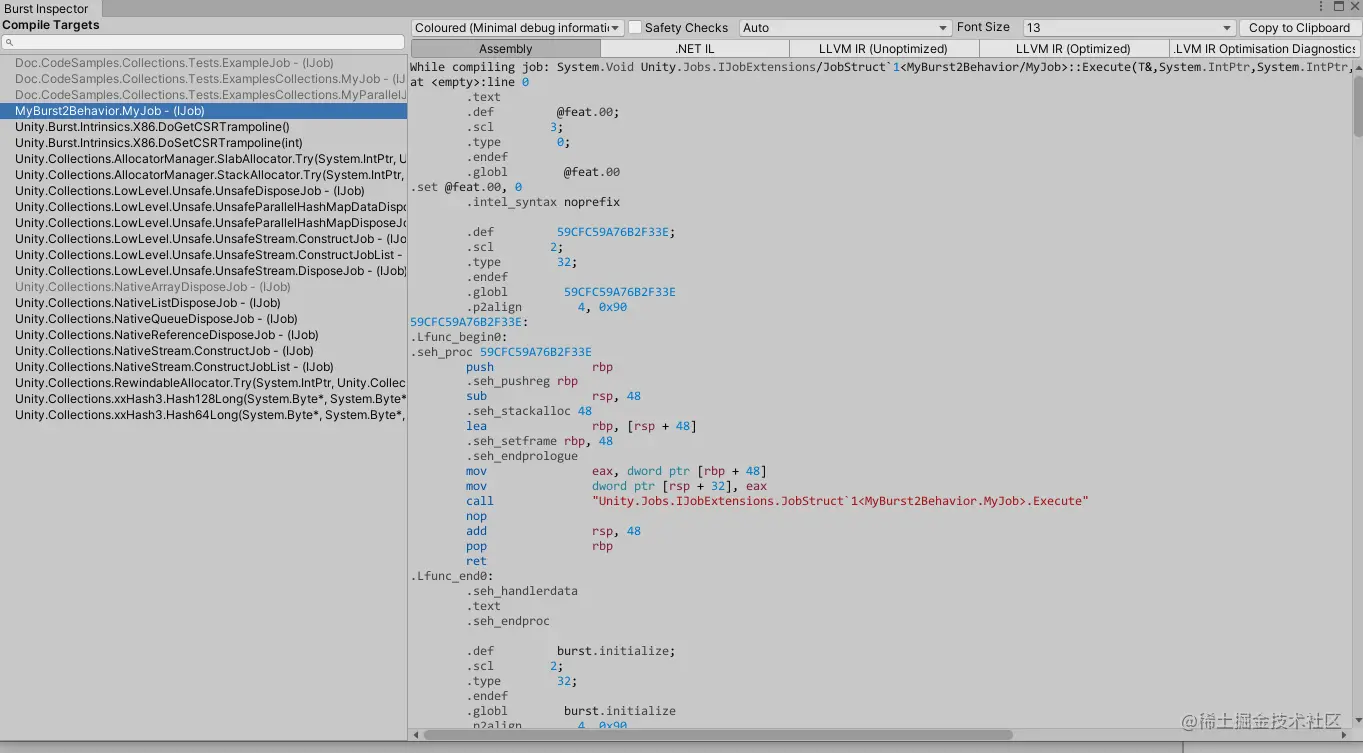1363x753 pixels.
Task: Click the '.set @feat.00, 0' line
Action: [466, 187]
